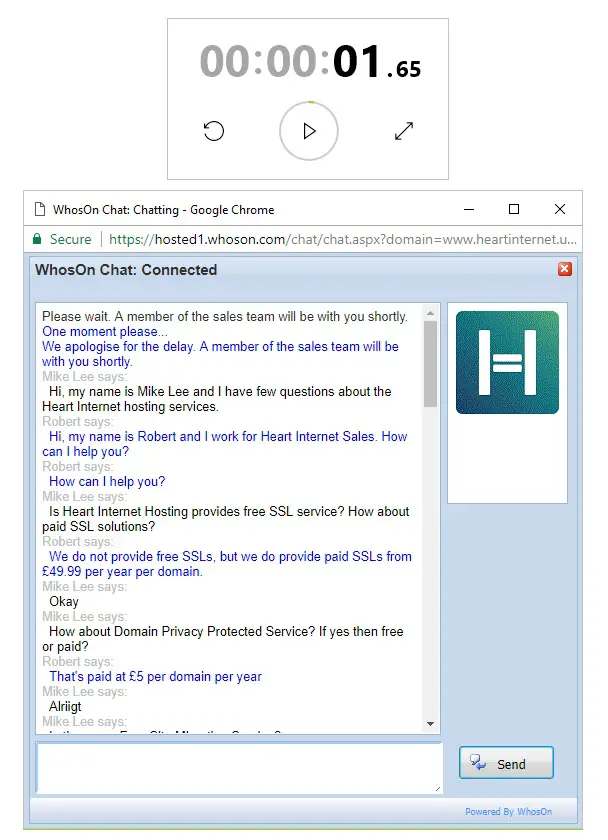Click inside the message input box
Image resolution: width=608 pixels, height=840 pixels.
click(x=239, y=768)
